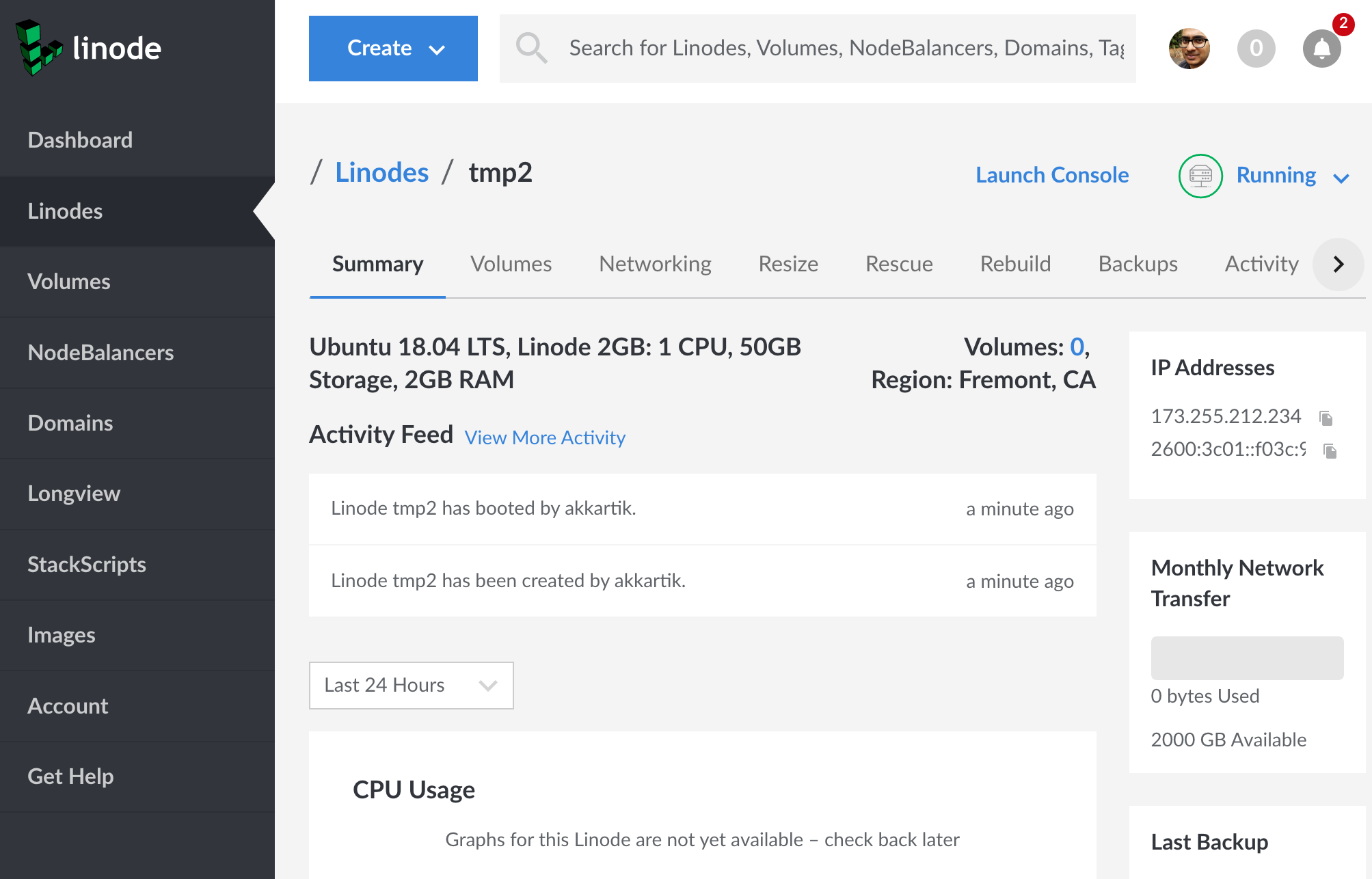1372x879 pixels.
Task: Click the IP address 173.255.212.234 text
Action: click(x=1226, y=416)
